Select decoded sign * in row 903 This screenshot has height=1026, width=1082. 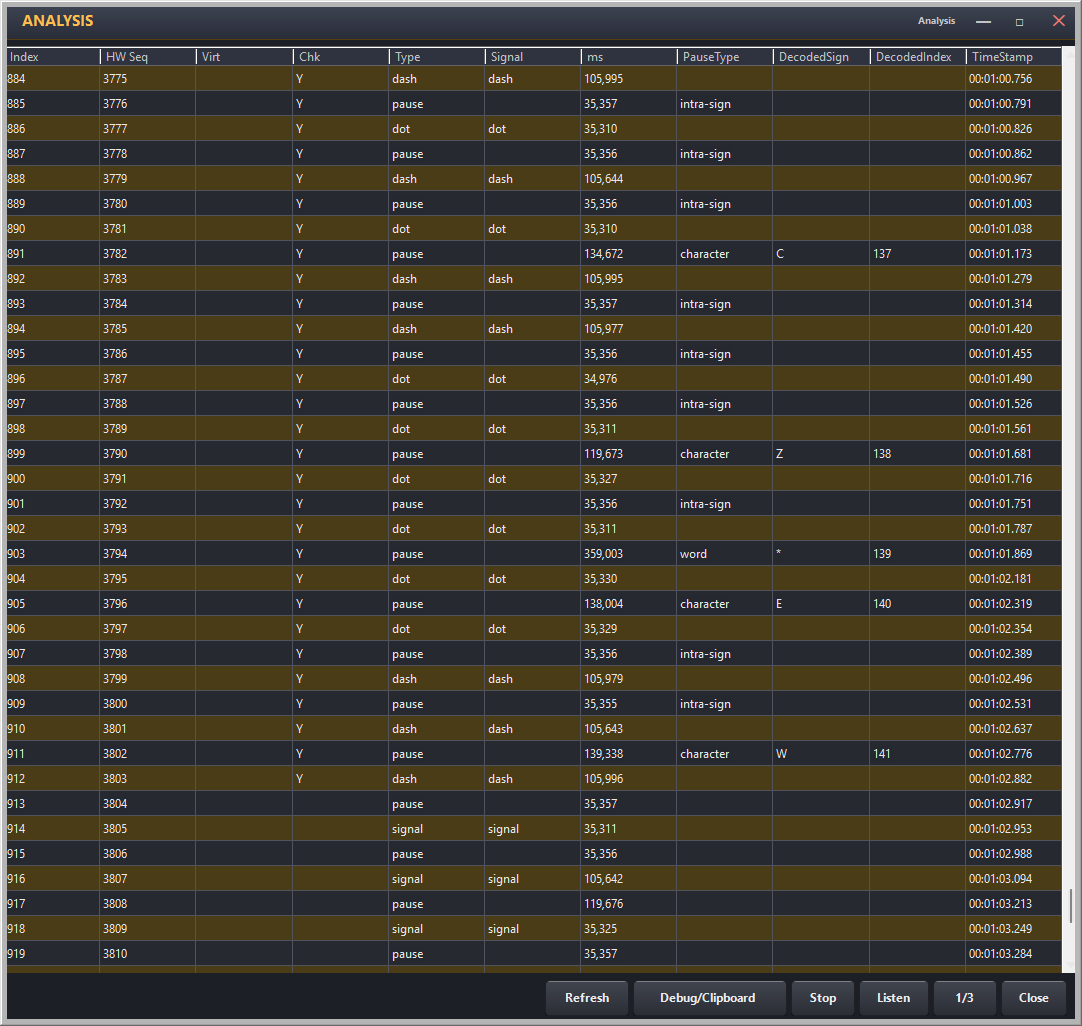pos(821,554)
